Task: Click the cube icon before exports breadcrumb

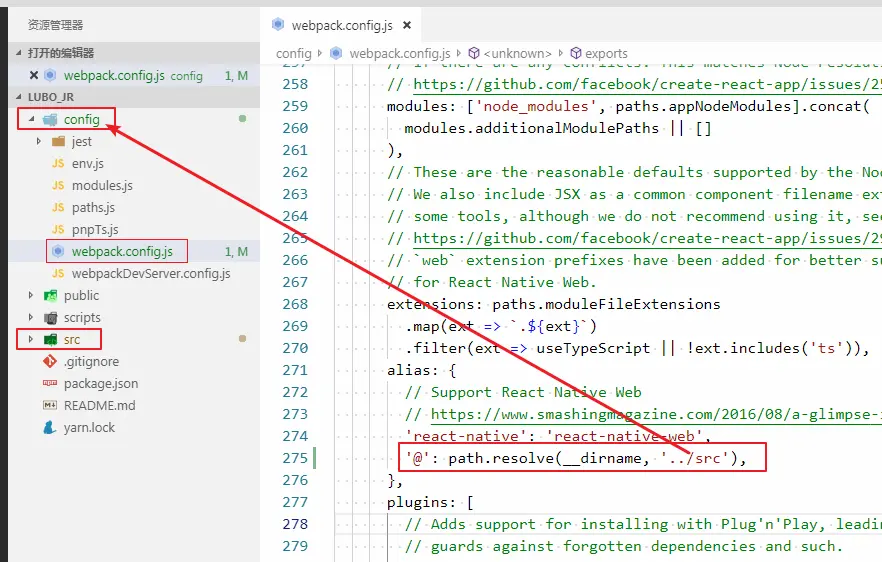Action: (x=576, y=53)
